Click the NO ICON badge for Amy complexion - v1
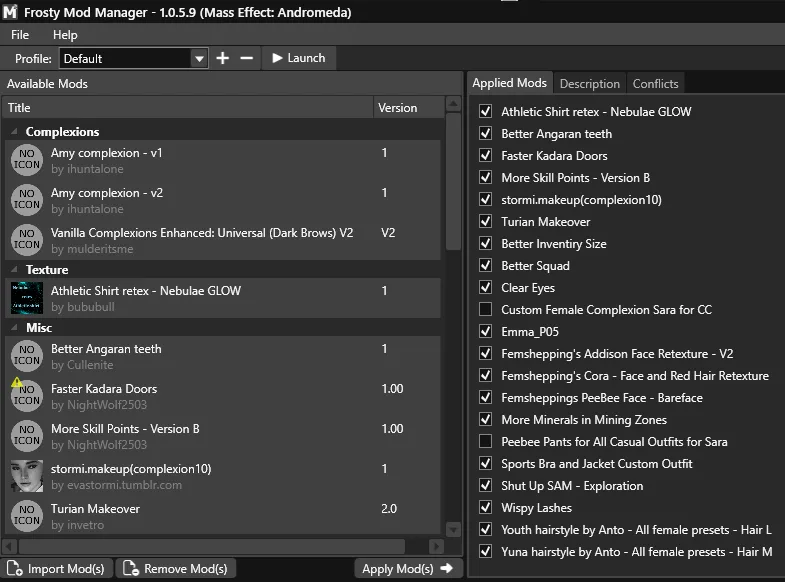 pos(27,160)
